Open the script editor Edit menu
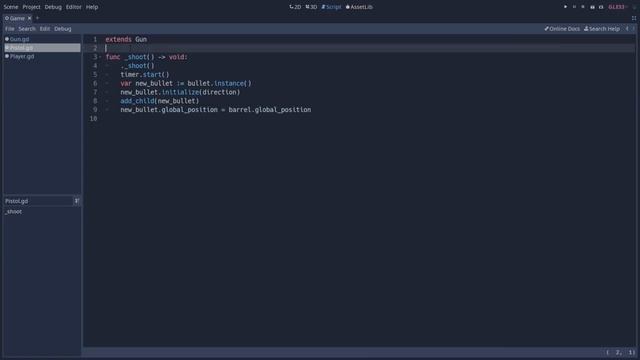Viewport: 640px width, 360px height. tap(45, 29)
